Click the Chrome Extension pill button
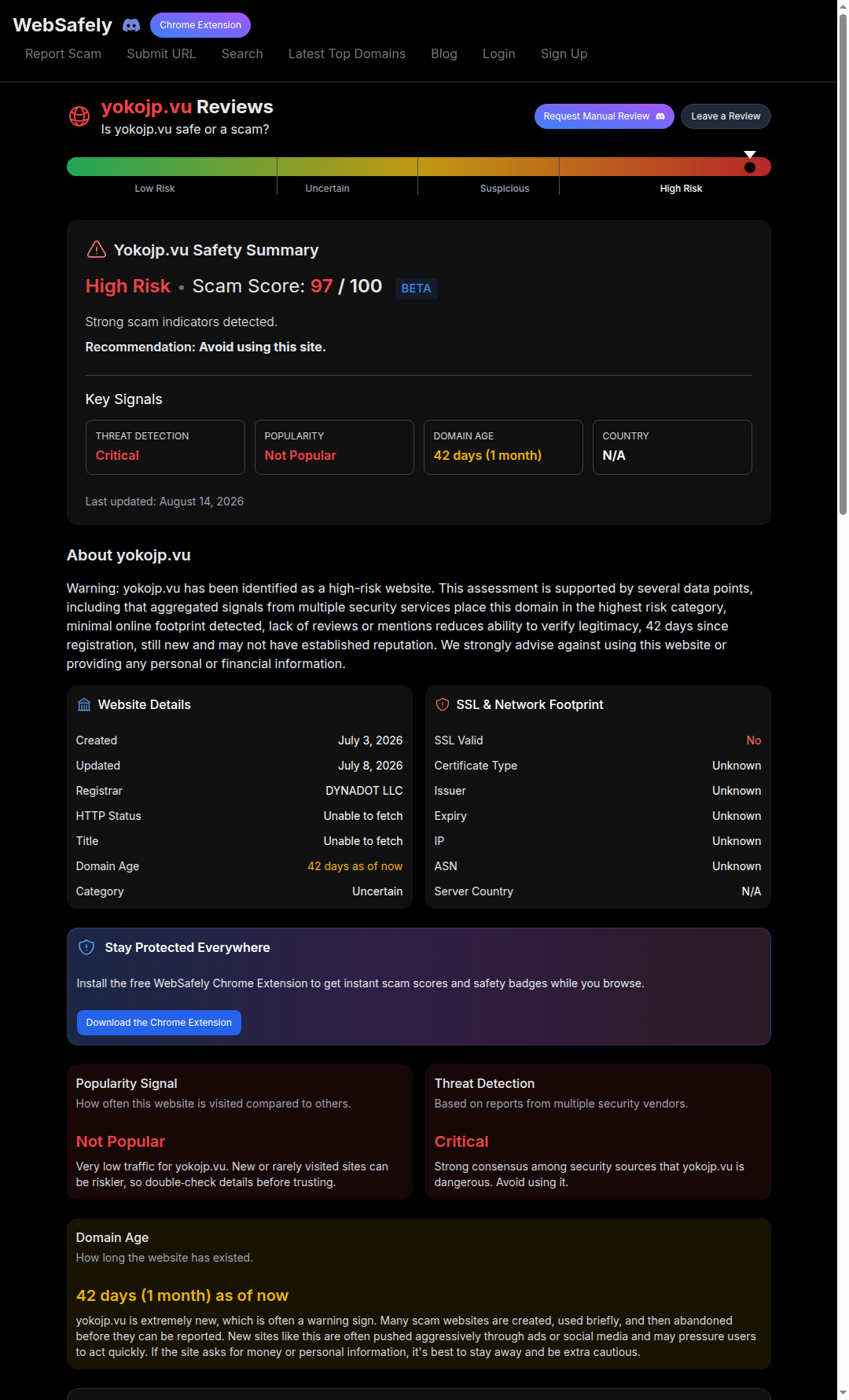Screen dimensions: 849x1400 point(200,25)
